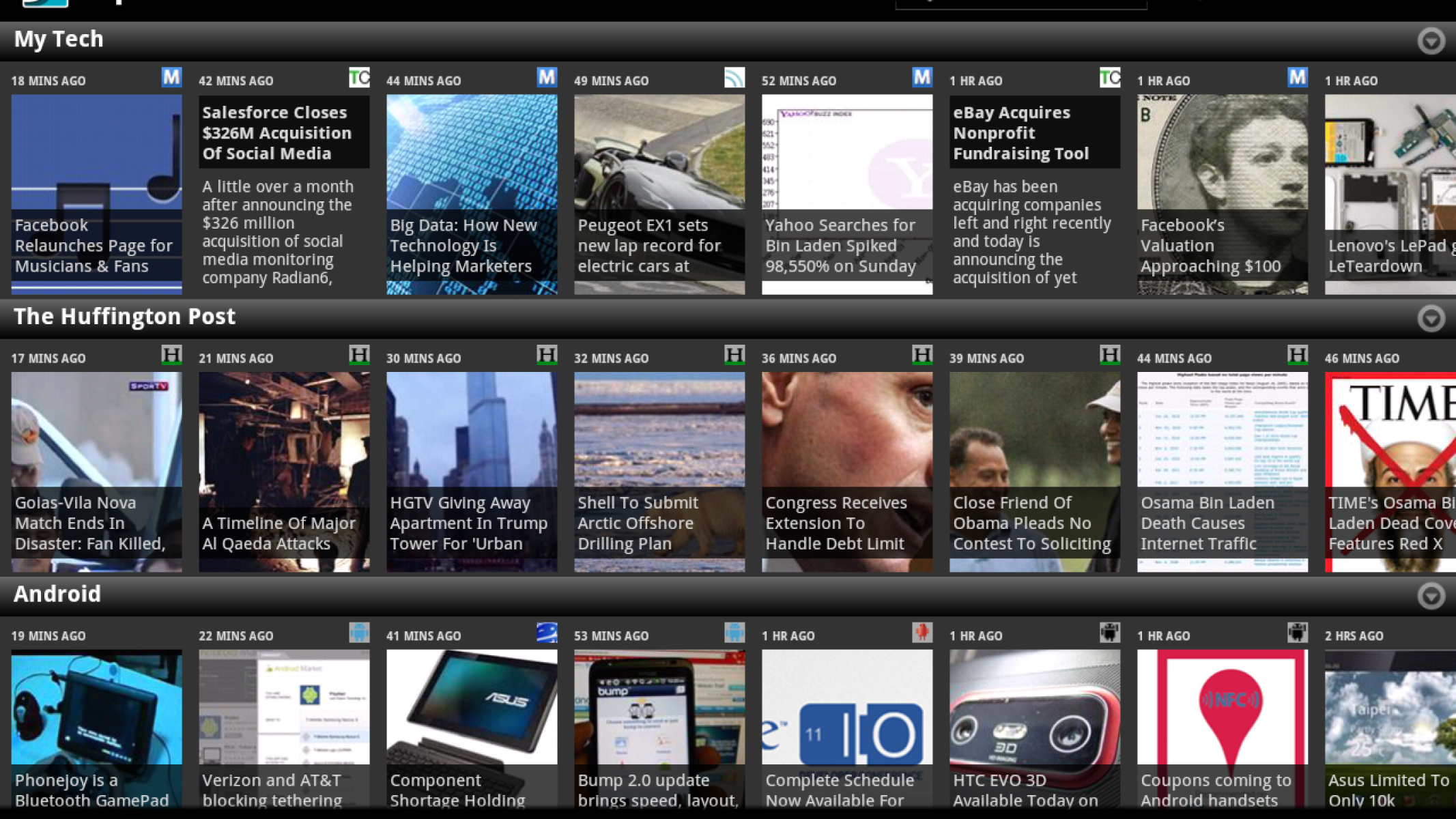The width and height of the screenshot is (1456, 819).
Task: Select The Huffington Post section header
Action: [x=124, y=317]
